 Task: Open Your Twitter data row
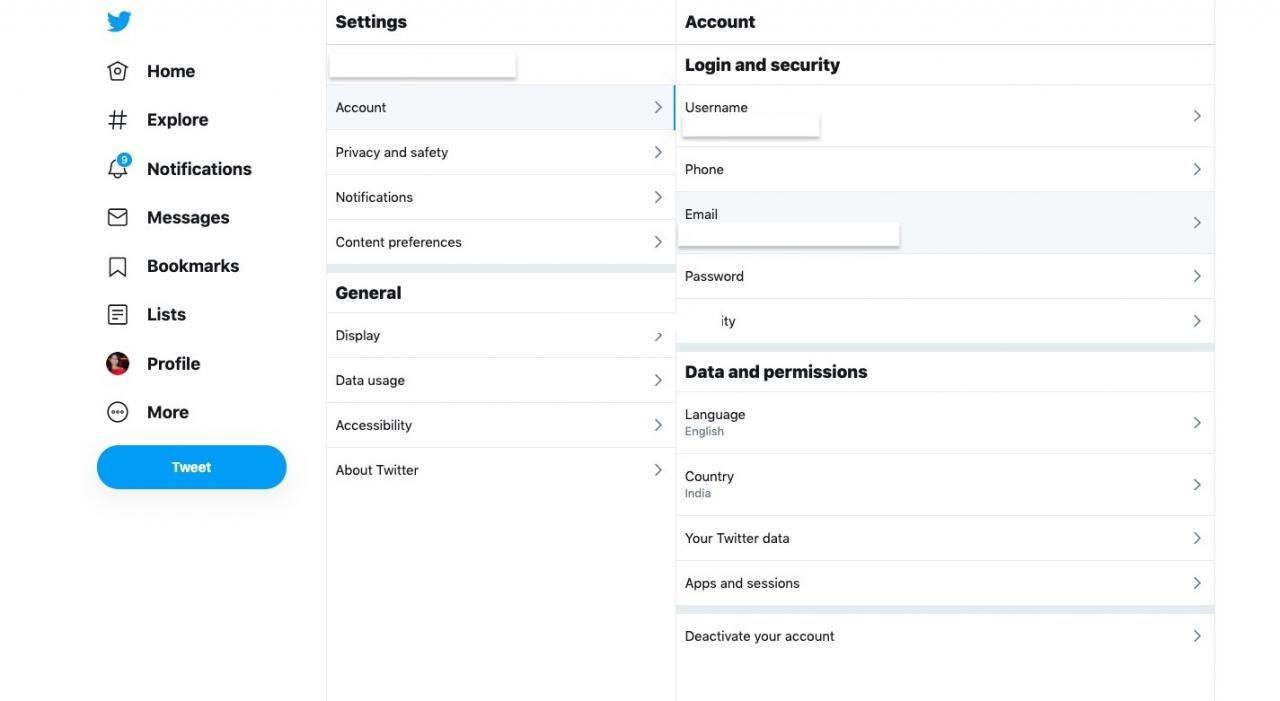(945, 538)
